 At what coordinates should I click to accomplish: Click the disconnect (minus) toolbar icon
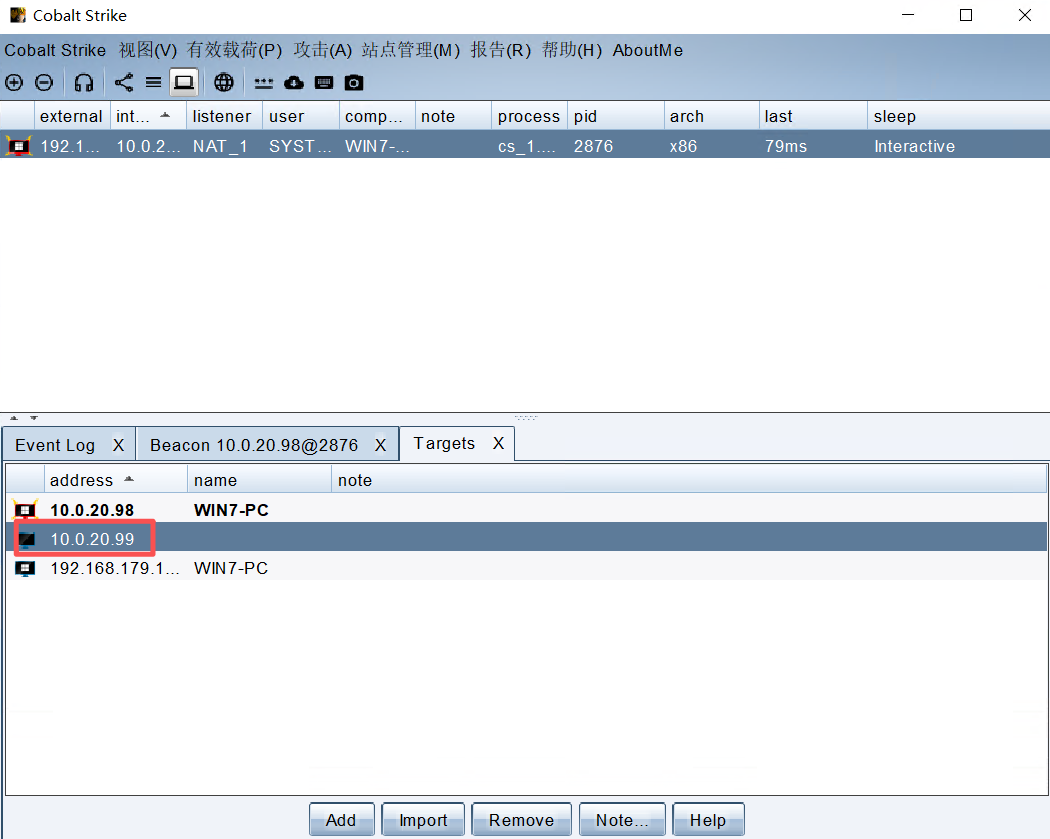pyautogui.click(x=44, y=82)
